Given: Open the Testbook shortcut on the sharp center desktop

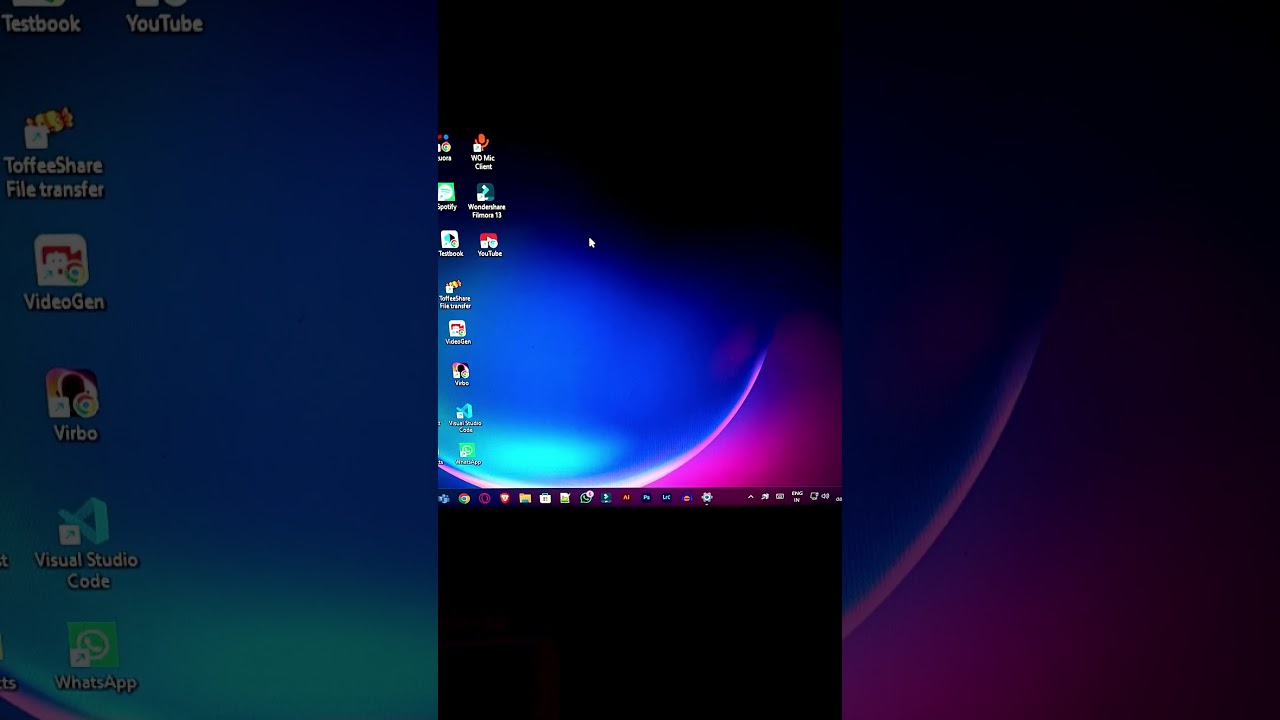Looking at the screenshot, I should [x=450, y=244].
